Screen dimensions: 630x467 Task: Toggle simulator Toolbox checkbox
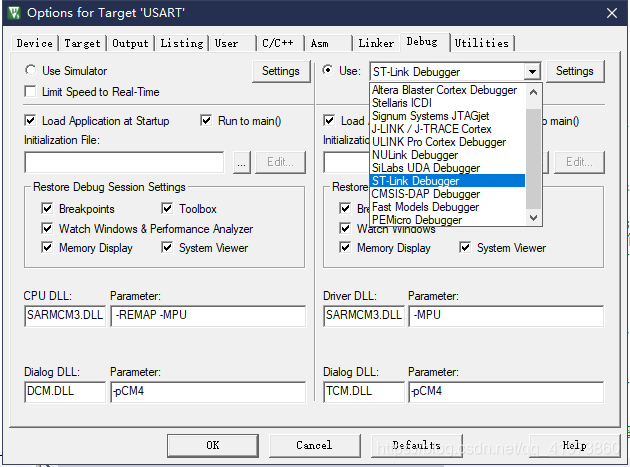point(167,209)
